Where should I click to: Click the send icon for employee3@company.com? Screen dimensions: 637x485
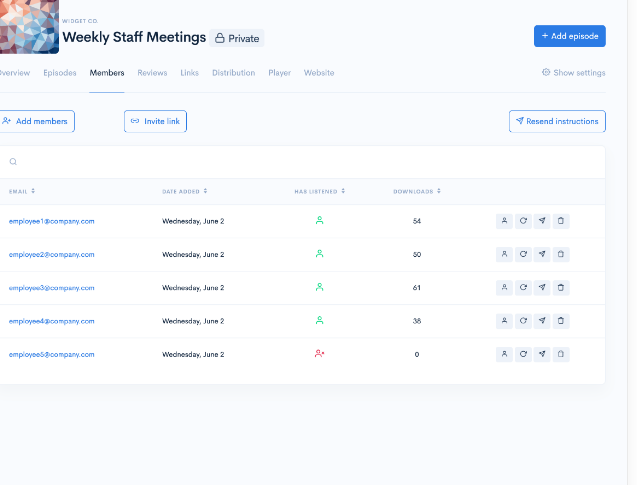tap(542, 288)
